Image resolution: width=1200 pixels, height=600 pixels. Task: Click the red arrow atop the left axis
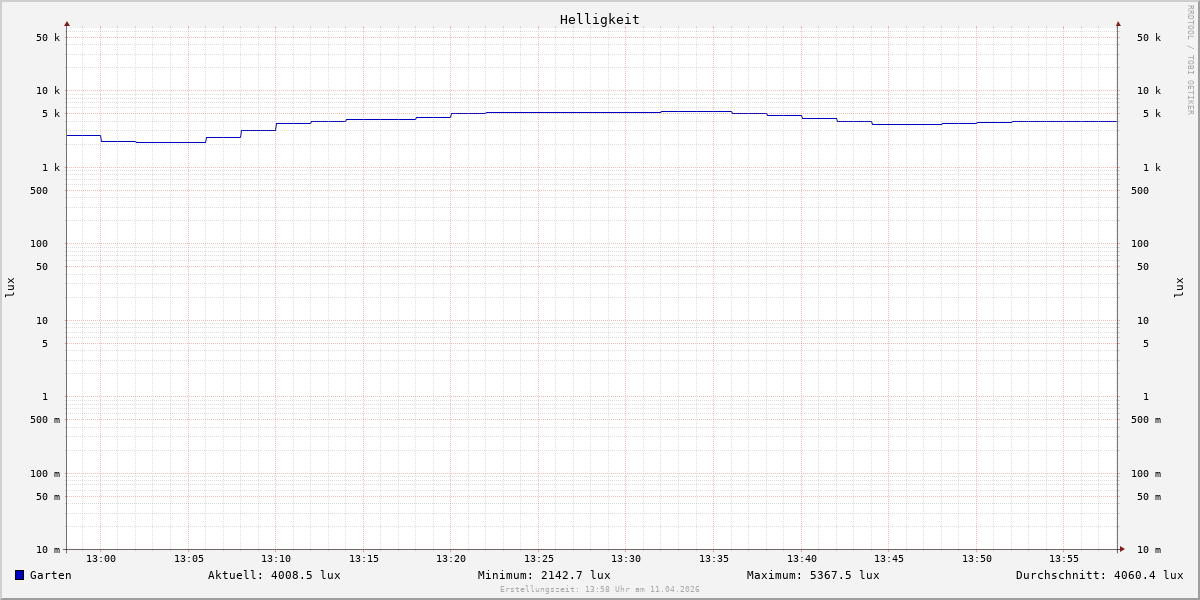[67, 23]
